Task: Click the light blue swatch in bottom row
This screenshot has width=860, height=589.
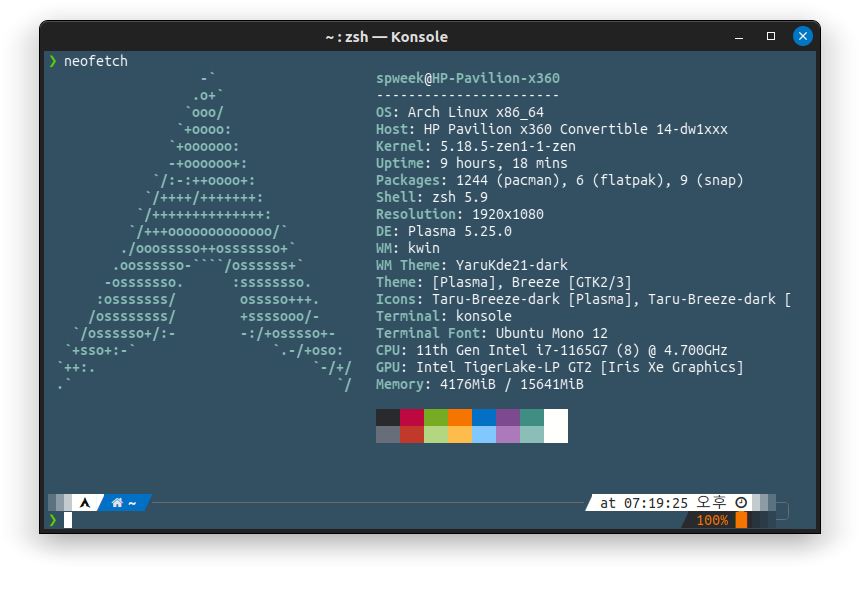Action: pyautogui.click(x=484, y=434)
